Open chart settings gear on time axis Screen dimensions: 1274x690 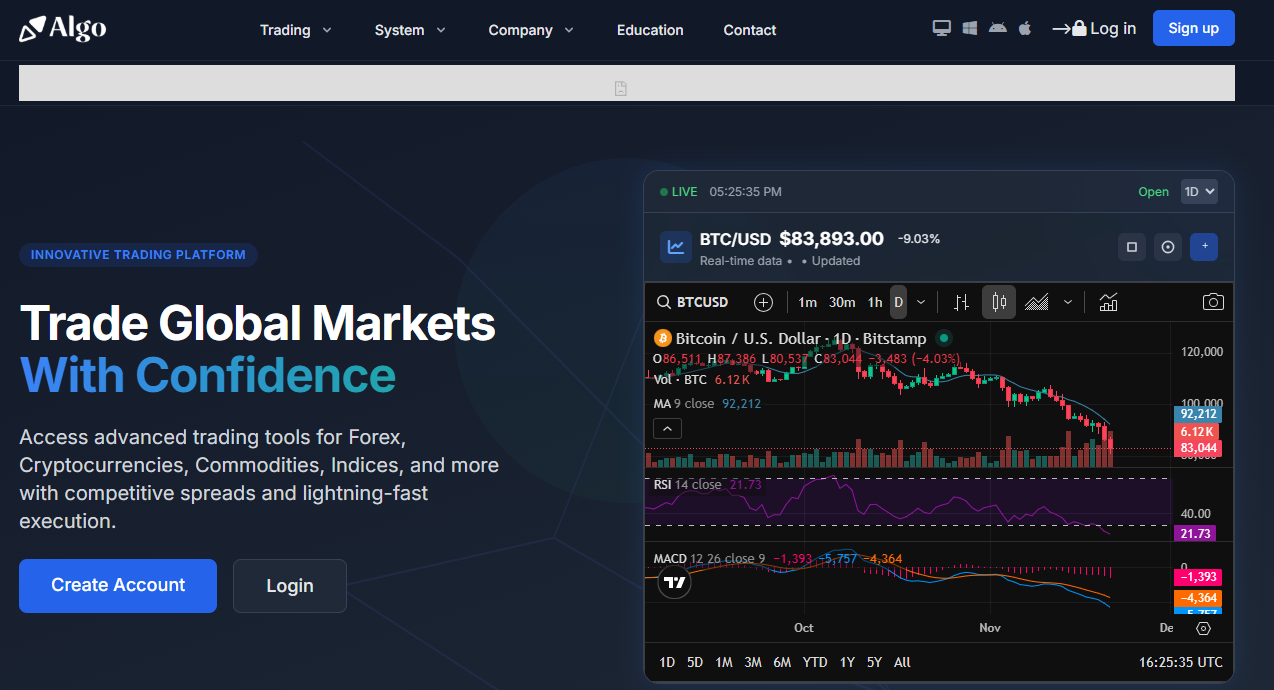click(1203, 628)
